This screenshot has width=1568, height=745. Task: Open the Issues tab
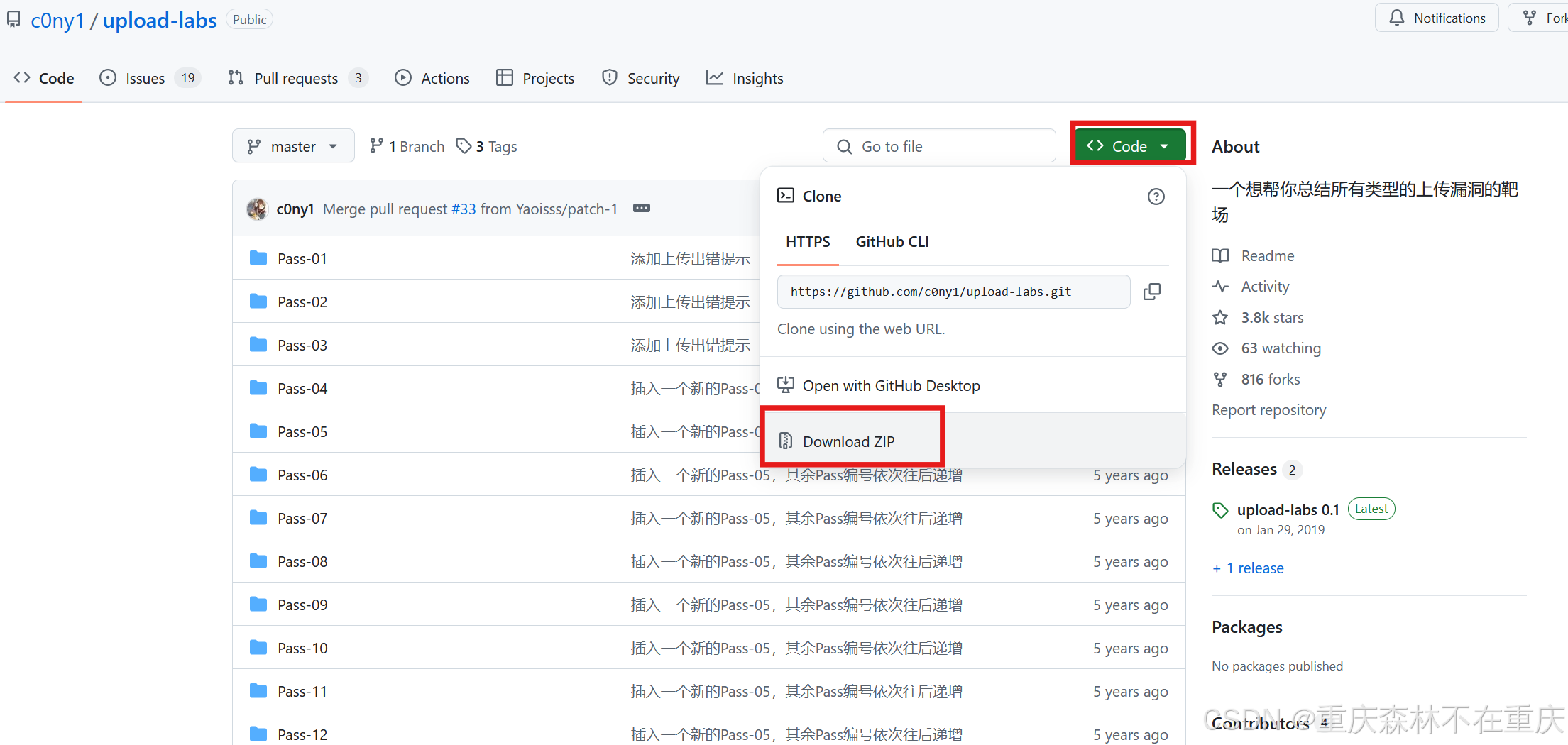click(x=150, y=78)
